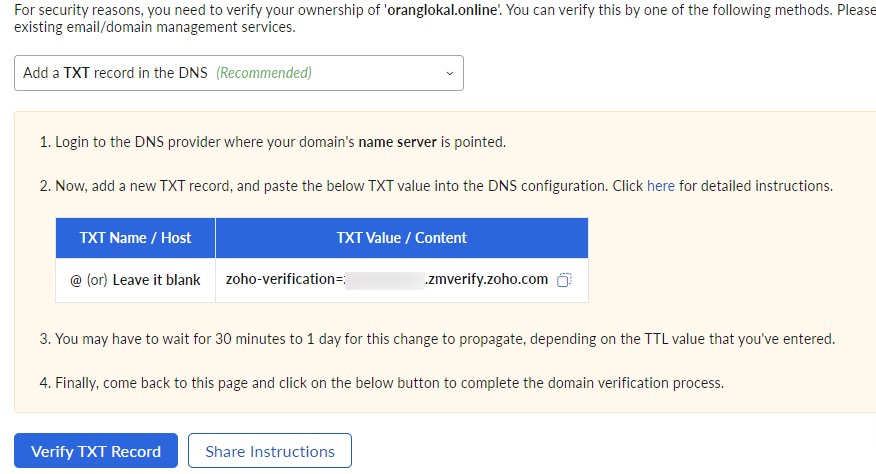Click the green "(Recommended)" label
This screenshot has width=876, height=474.
264,73
